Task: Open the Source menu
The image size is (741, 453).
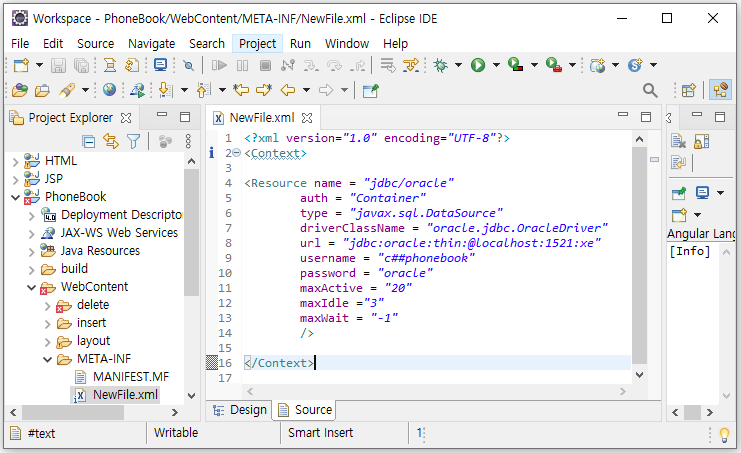Action: [95, 43]
